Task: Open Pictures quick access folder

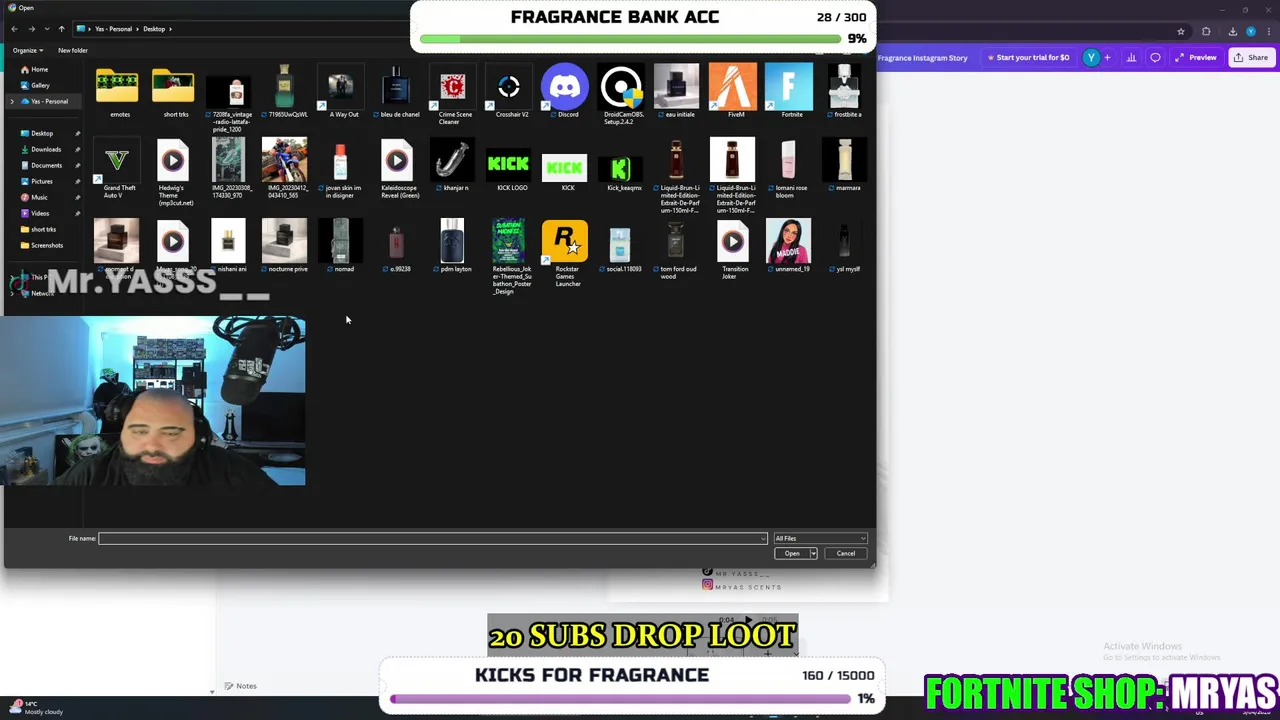Action: pos(42,181)
